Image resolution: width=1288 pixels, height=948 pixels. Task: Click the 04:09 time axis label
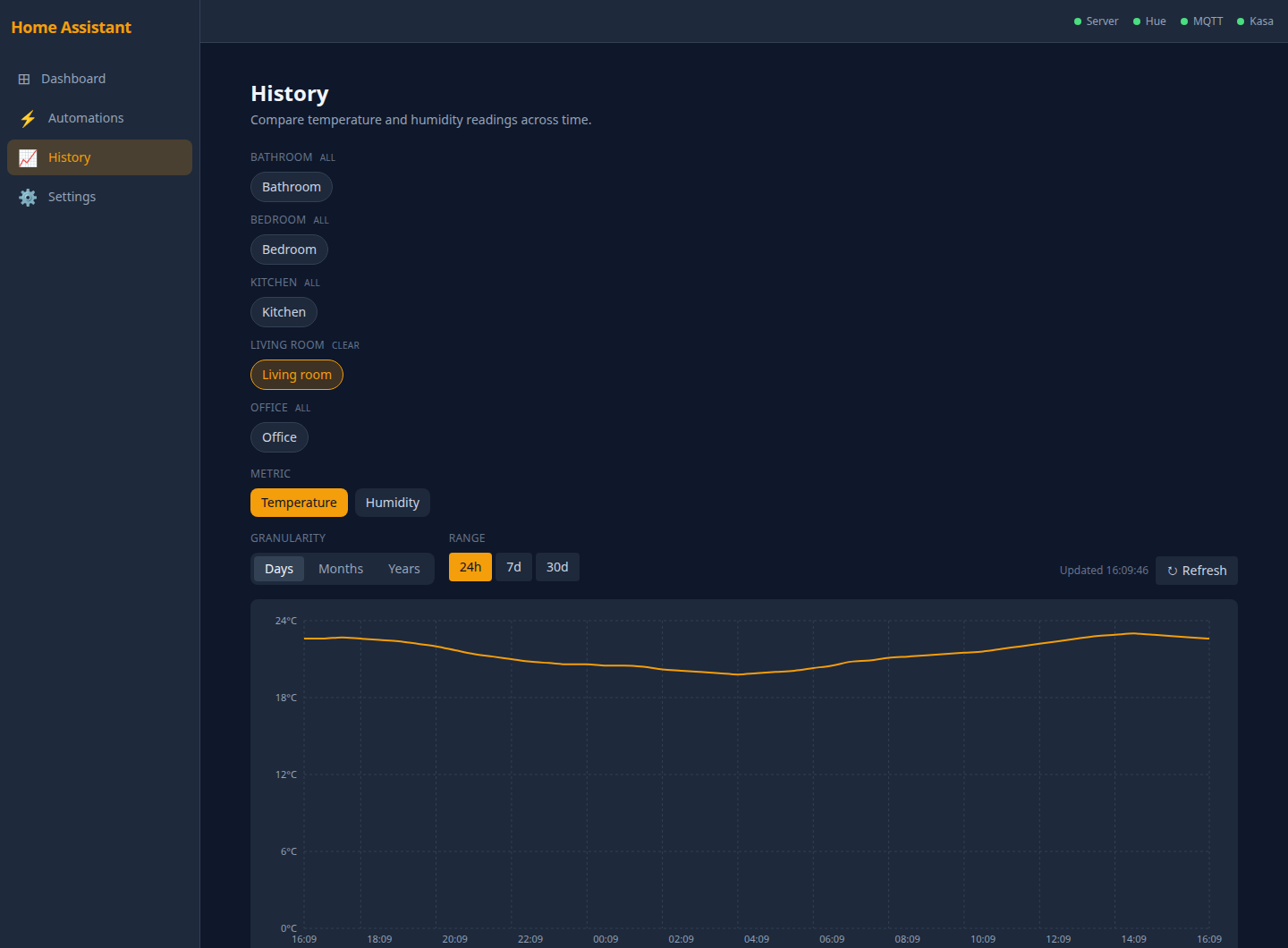pyautogui.click(x=757, y=939)
